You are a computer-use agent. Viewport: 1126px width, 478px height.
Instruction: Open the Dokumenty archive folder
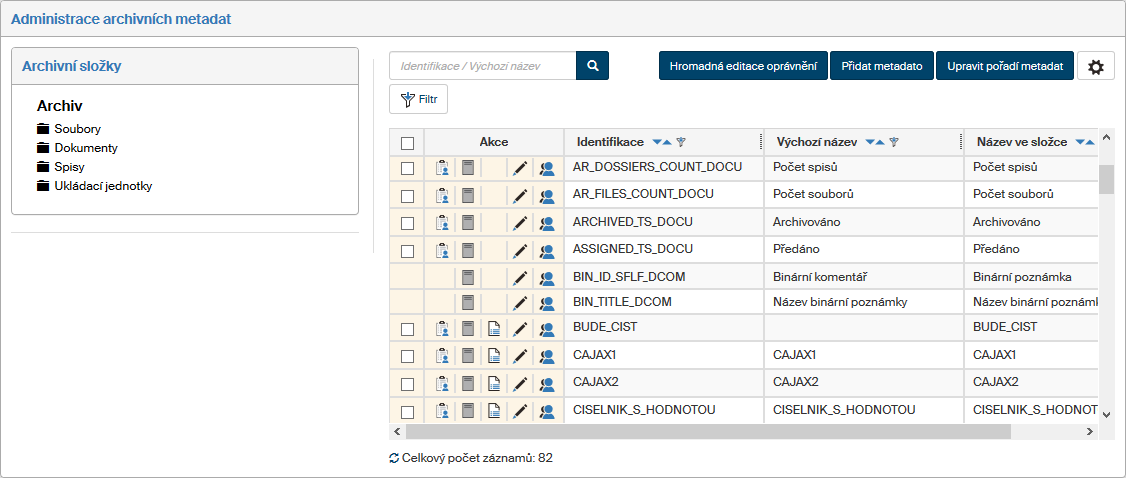tap(86, 148)
